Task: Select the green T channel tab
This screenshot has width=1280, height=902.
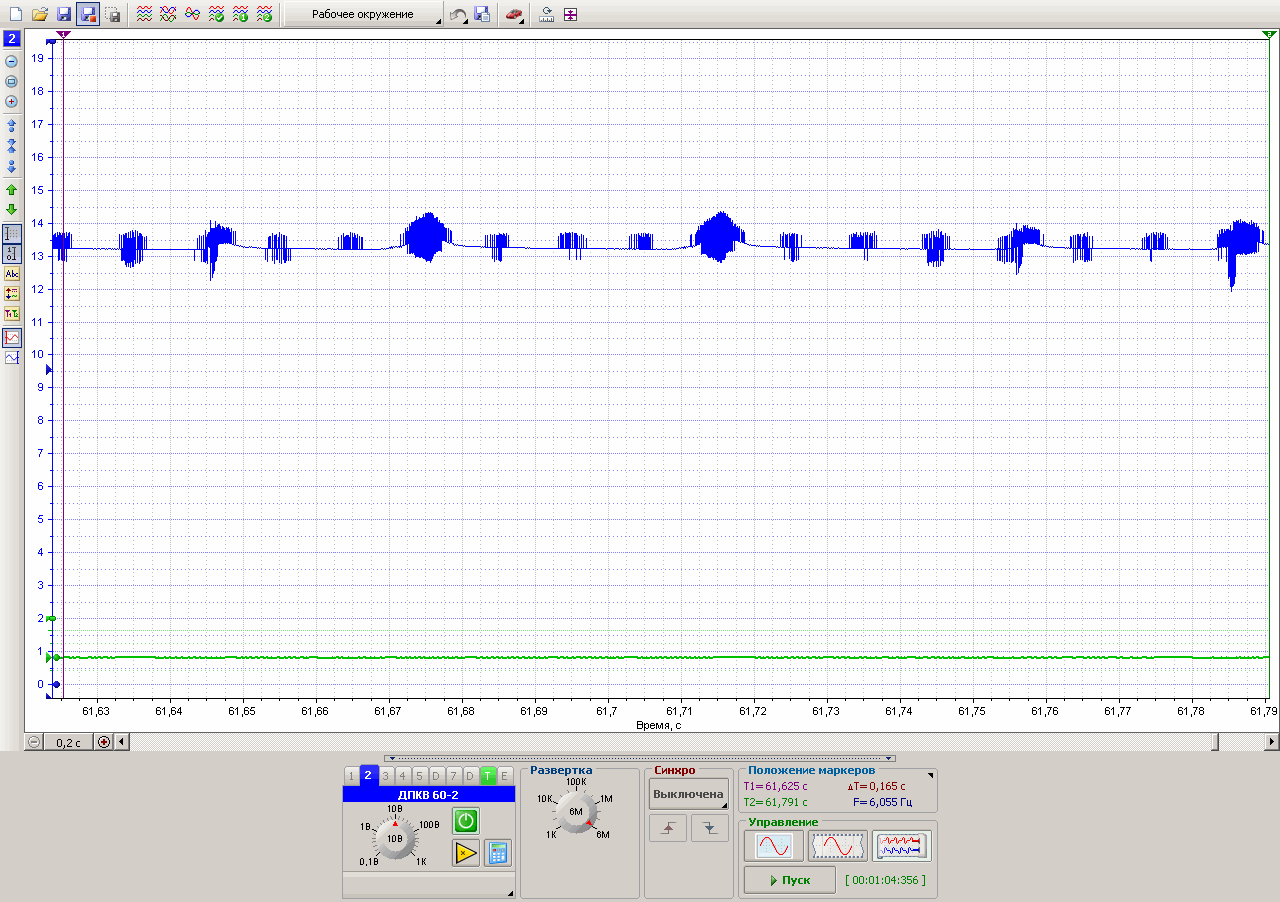Action: click(x=487, y=776)
